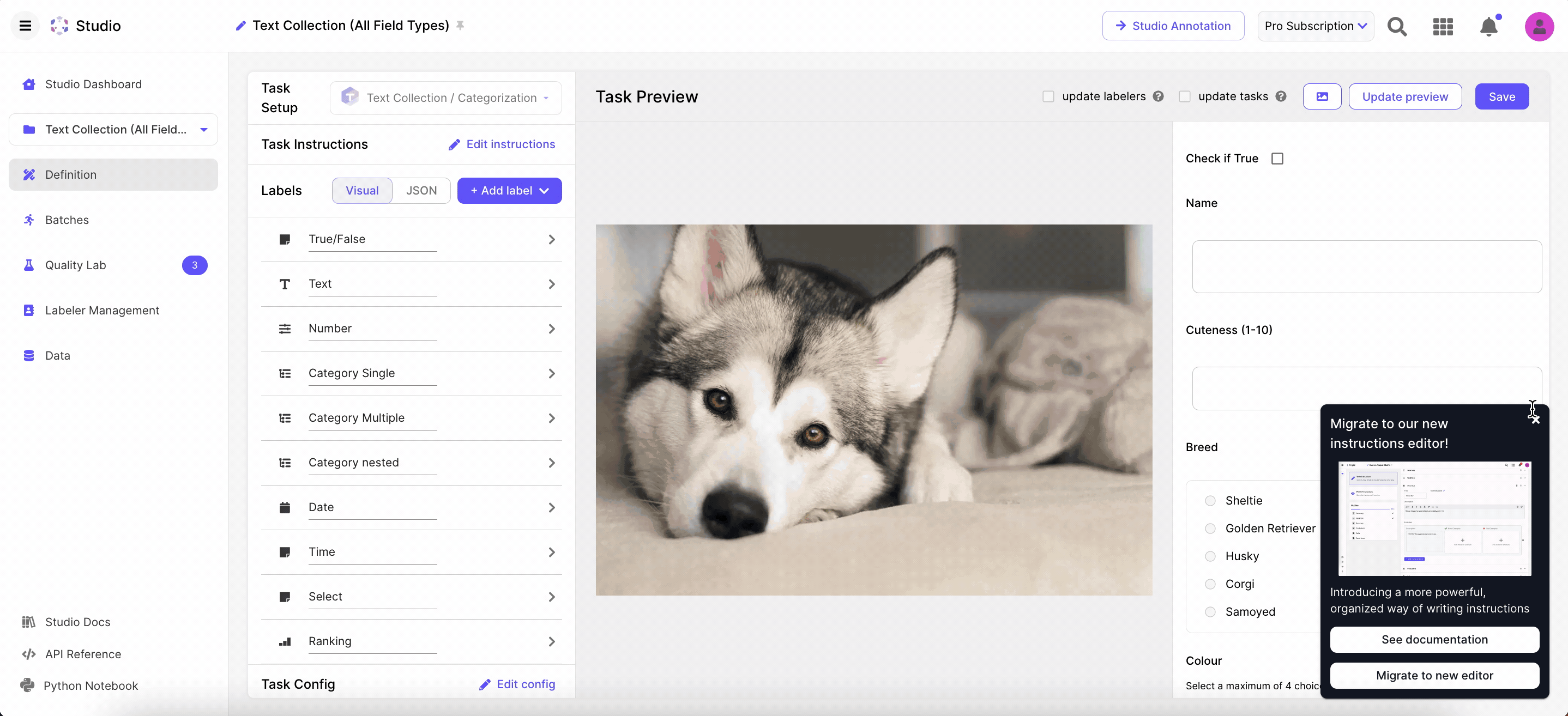Enable the update labelers checkbox
This screenshot has height=716, width=1568.
point(1048,97)
